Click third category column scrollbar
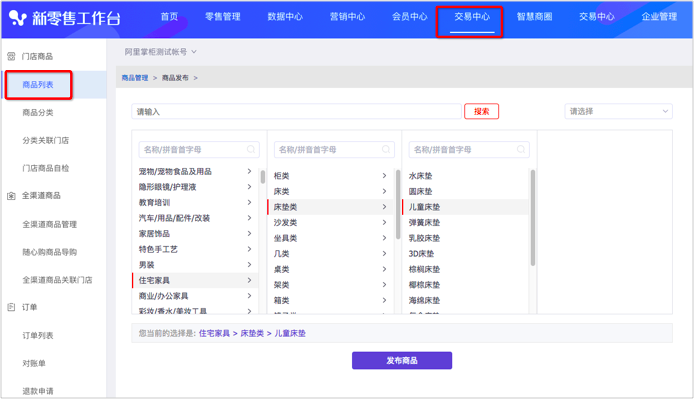 [533, 217]
